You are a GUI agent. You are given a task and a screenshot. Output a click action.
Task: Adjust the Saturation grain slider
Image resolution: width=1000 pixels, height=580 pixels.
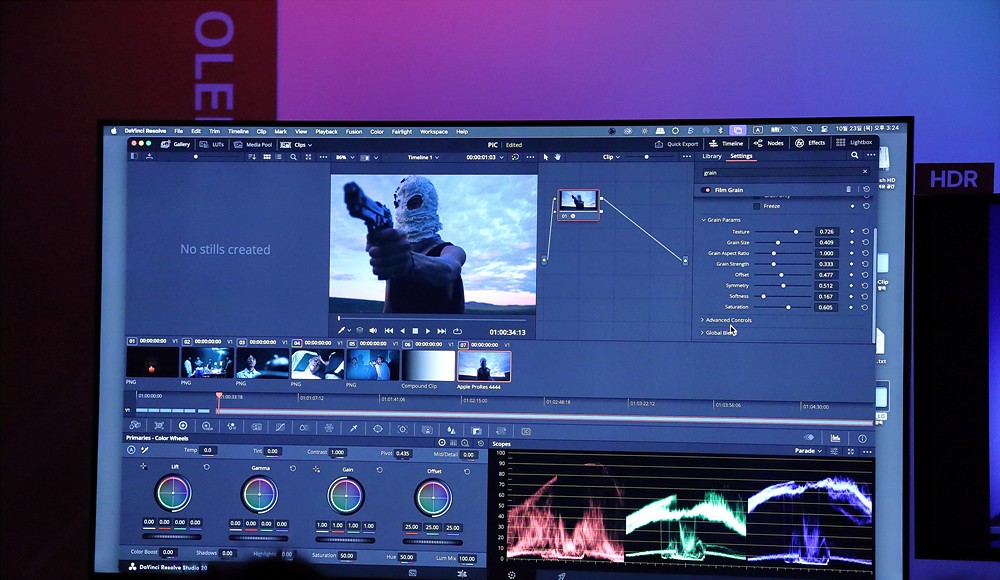[787, 307]
